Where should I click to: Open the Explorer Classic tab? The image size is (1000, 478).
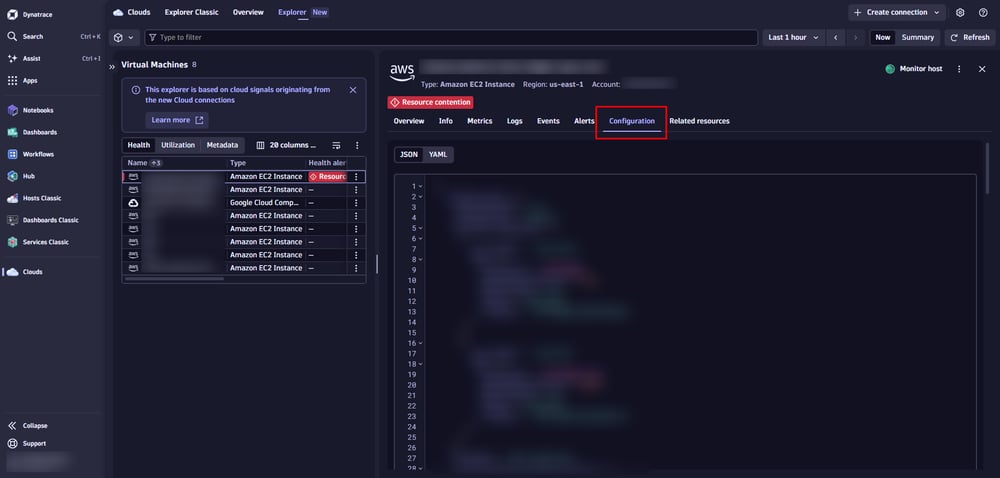click(x=191, y=12)
